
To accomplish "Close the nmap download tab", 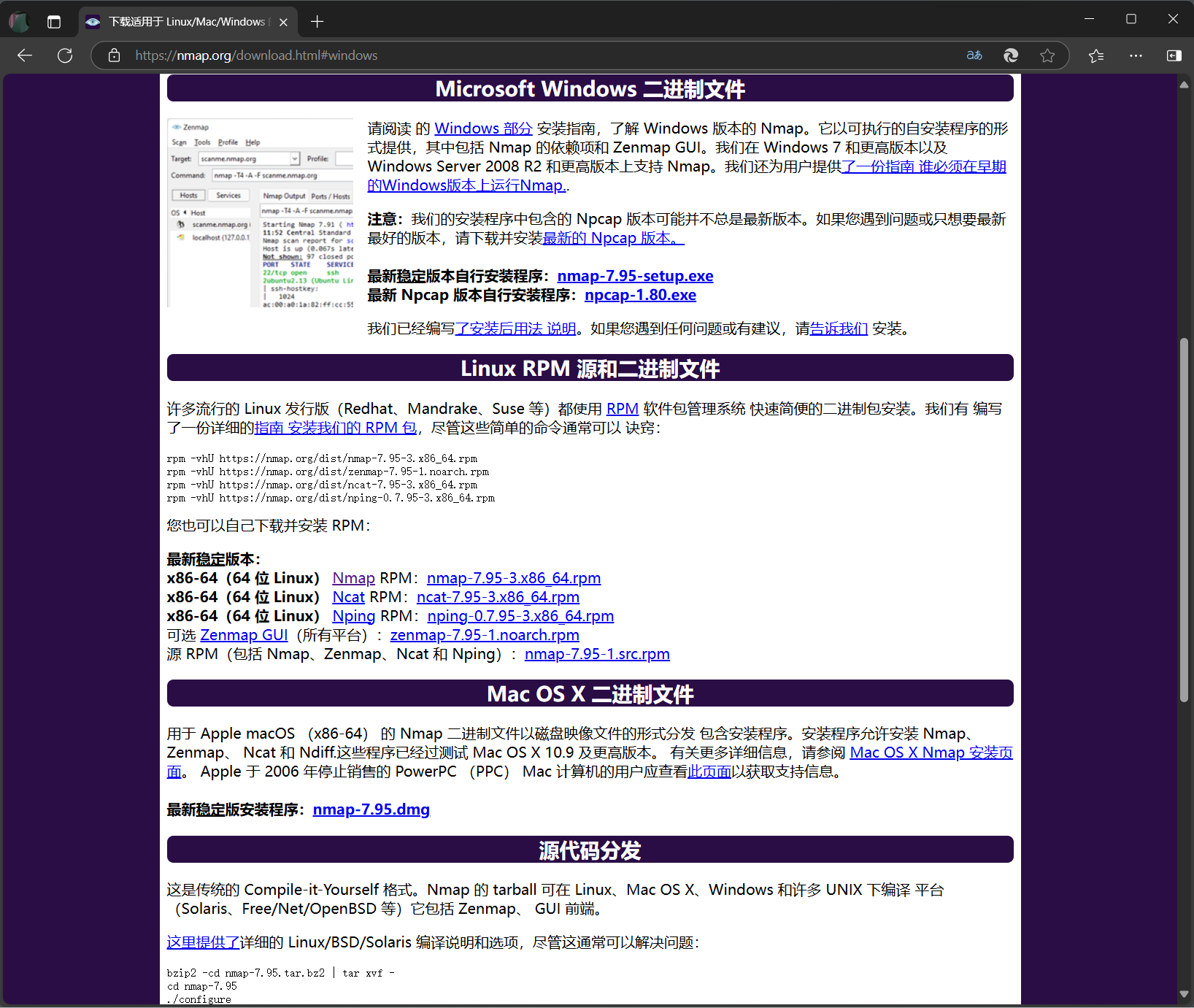I will (283, 22).
